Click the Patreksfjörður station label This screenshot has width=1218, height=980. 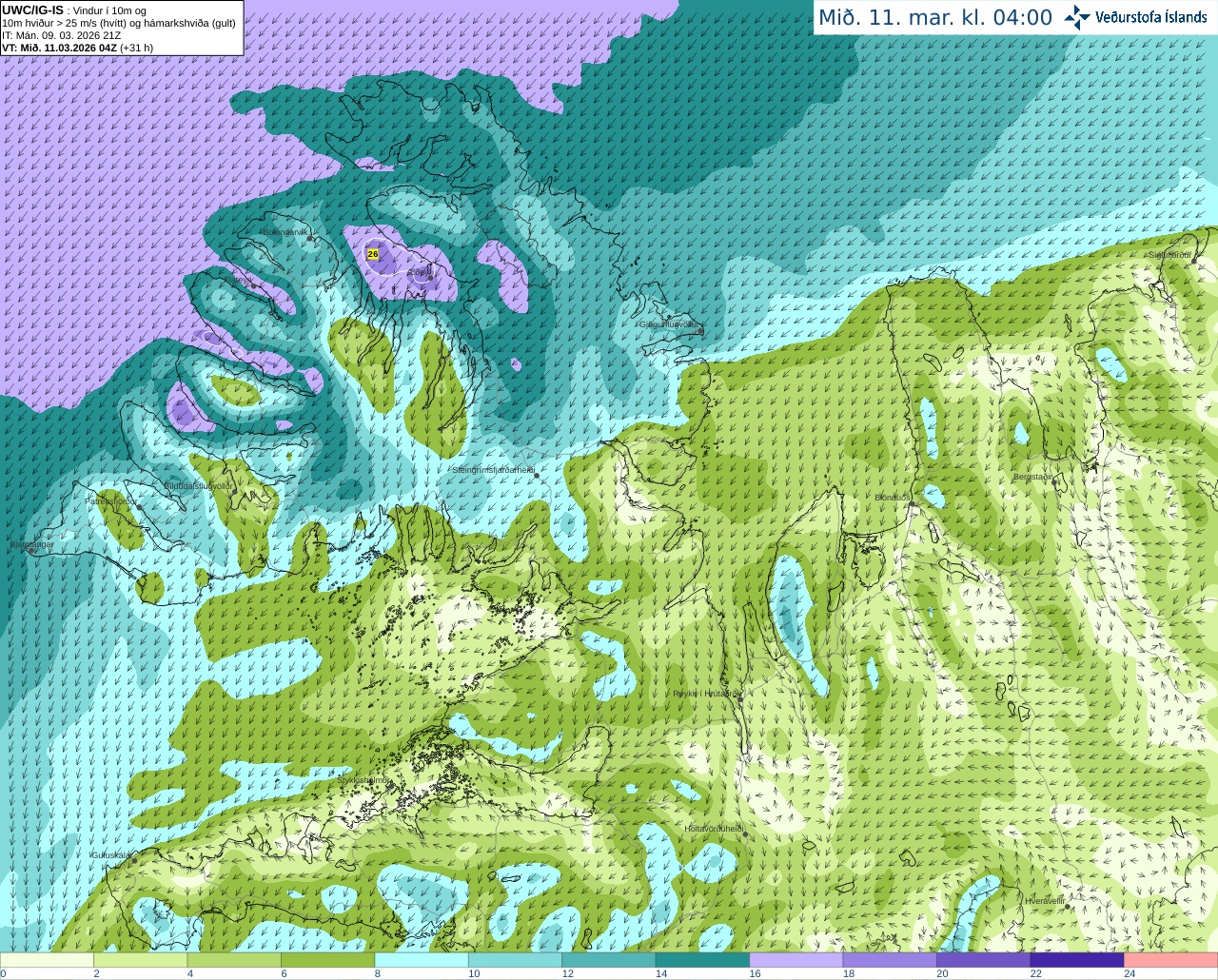(x=111, y=500)
